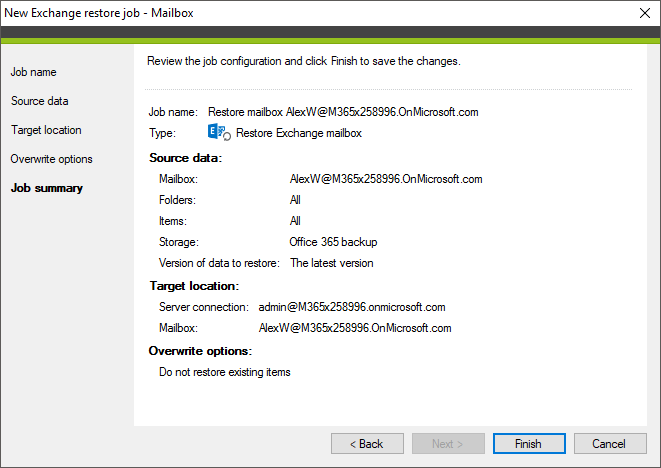Switch to the Target location step
Image resolution: width=661 pixels, height=468 pixels.
coord(46,130)
